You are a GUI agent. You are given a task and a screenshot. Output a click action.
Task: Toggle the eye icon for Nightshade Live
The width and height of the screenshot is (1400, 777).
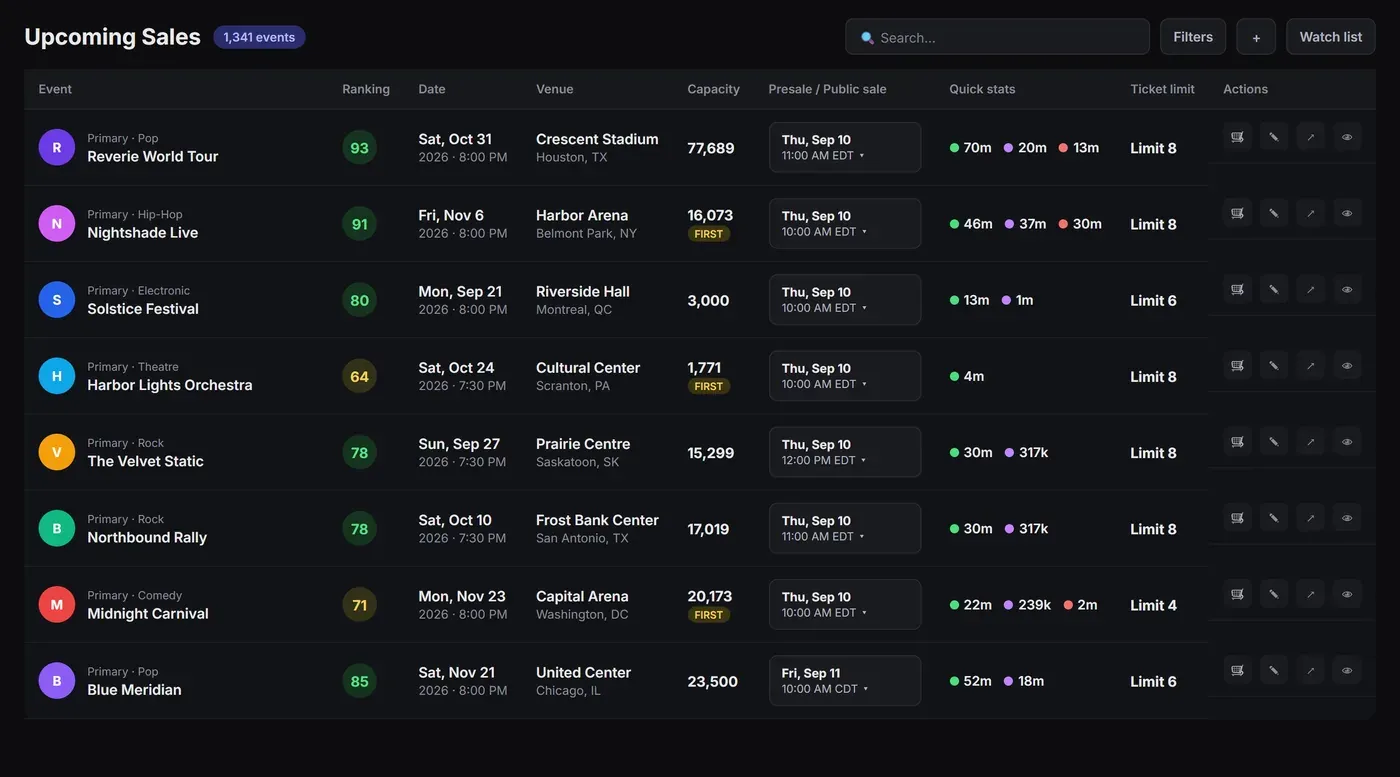point(1347,213)
